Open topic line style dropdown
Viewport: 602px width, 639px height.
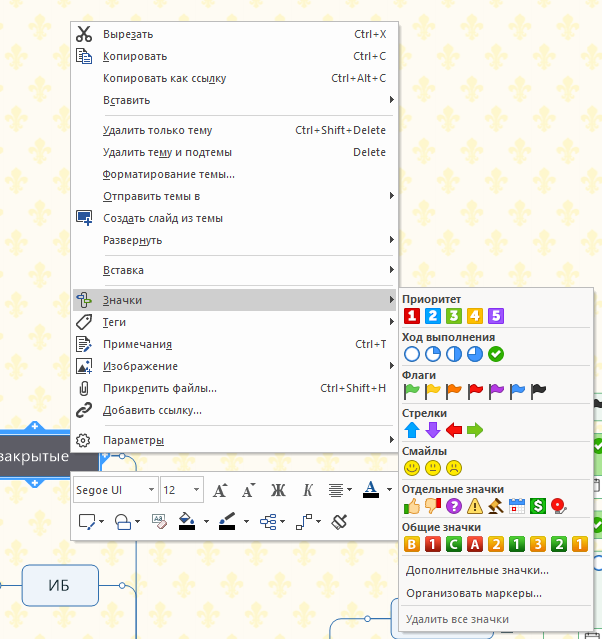tap(308, 522)
